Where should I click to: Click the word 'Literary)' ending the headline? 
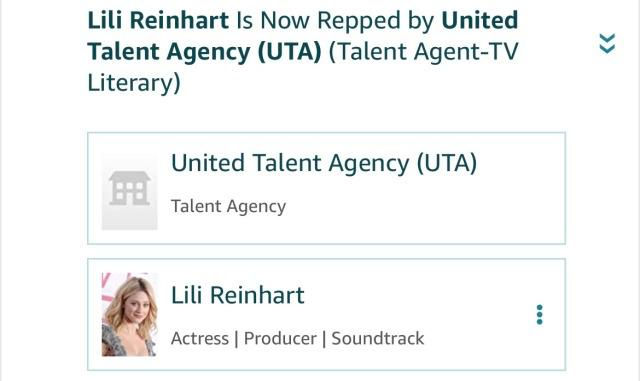(134, 83)
